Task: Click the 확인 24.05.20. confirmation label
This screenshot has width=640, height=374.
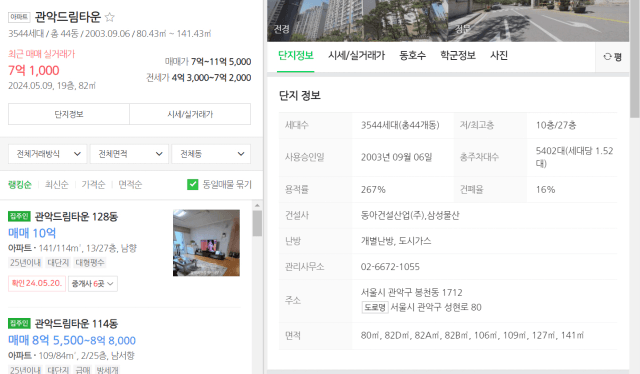Action: pyautogui.click(x=37, y=283)
